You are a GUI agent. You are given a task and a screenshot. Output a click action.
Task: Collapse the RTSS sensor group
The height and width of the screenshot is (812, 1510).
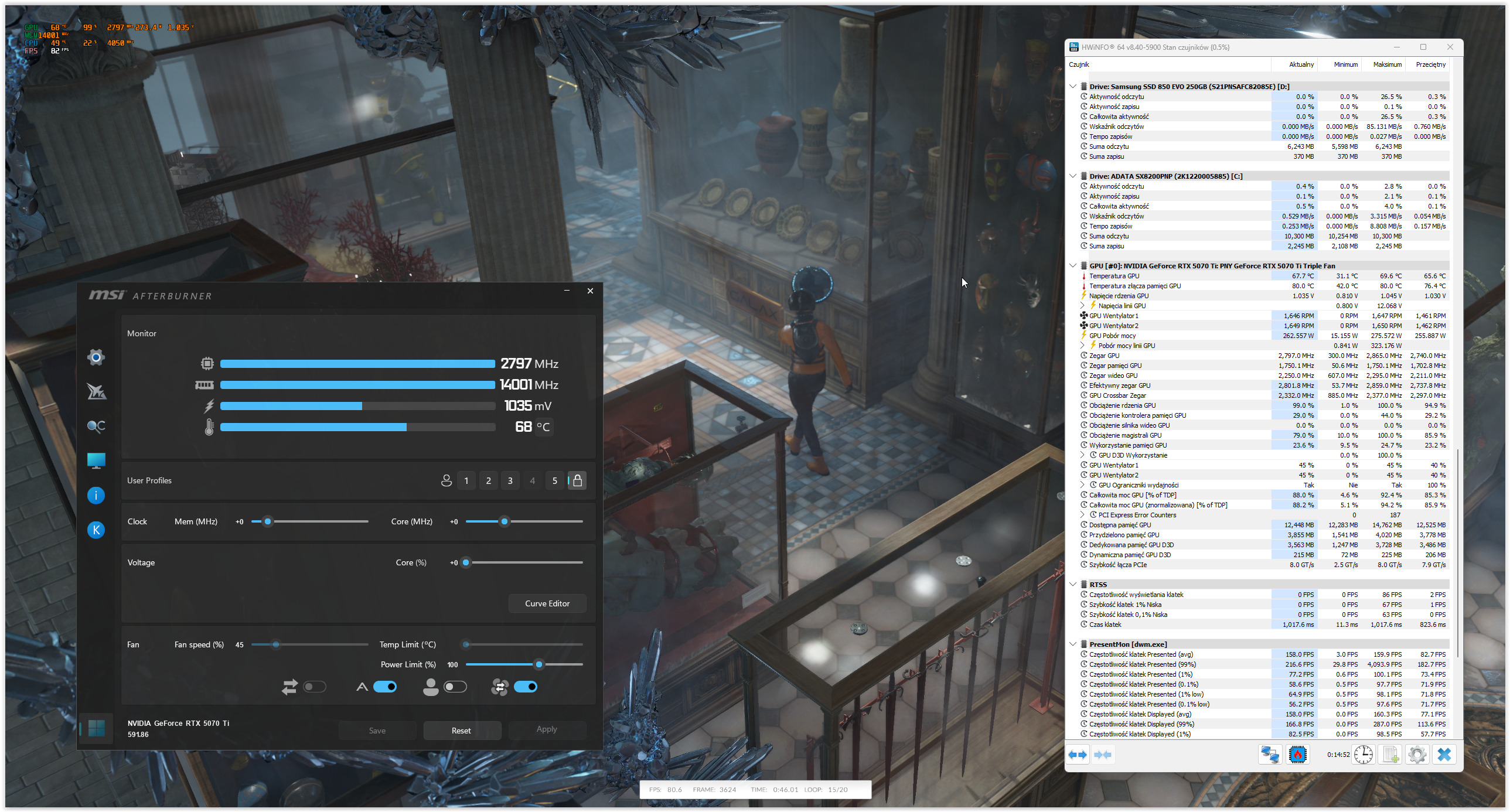tap(1073, 585)
